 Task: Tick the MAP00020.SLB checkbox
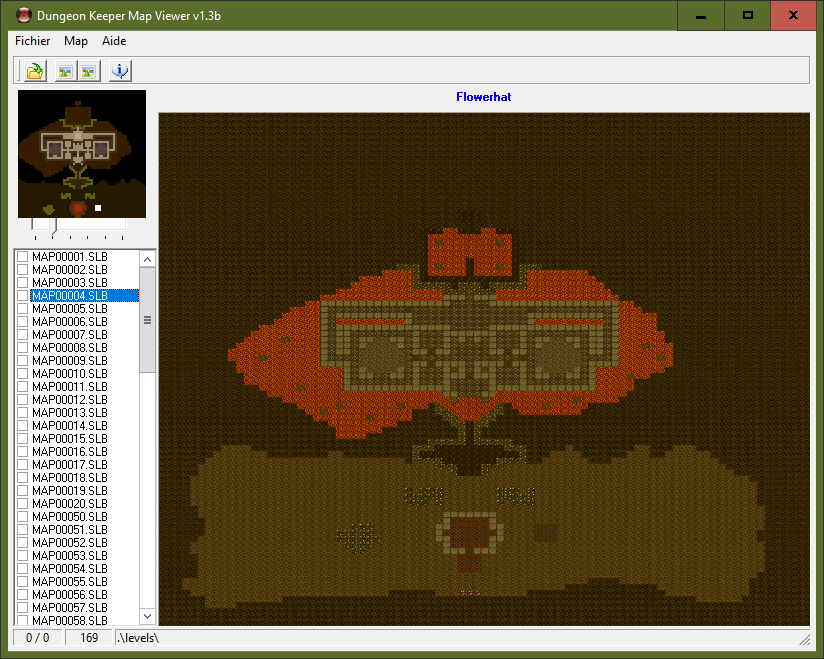pyautogui.click(x=23, y=503)
